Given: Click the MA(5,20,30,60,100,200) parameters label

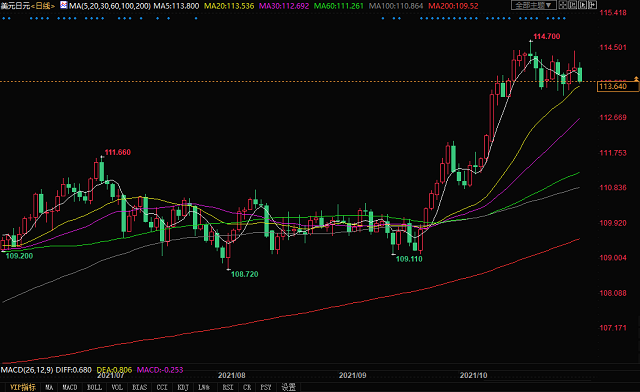Looking at the screenshot, I should tap(110, 6).
